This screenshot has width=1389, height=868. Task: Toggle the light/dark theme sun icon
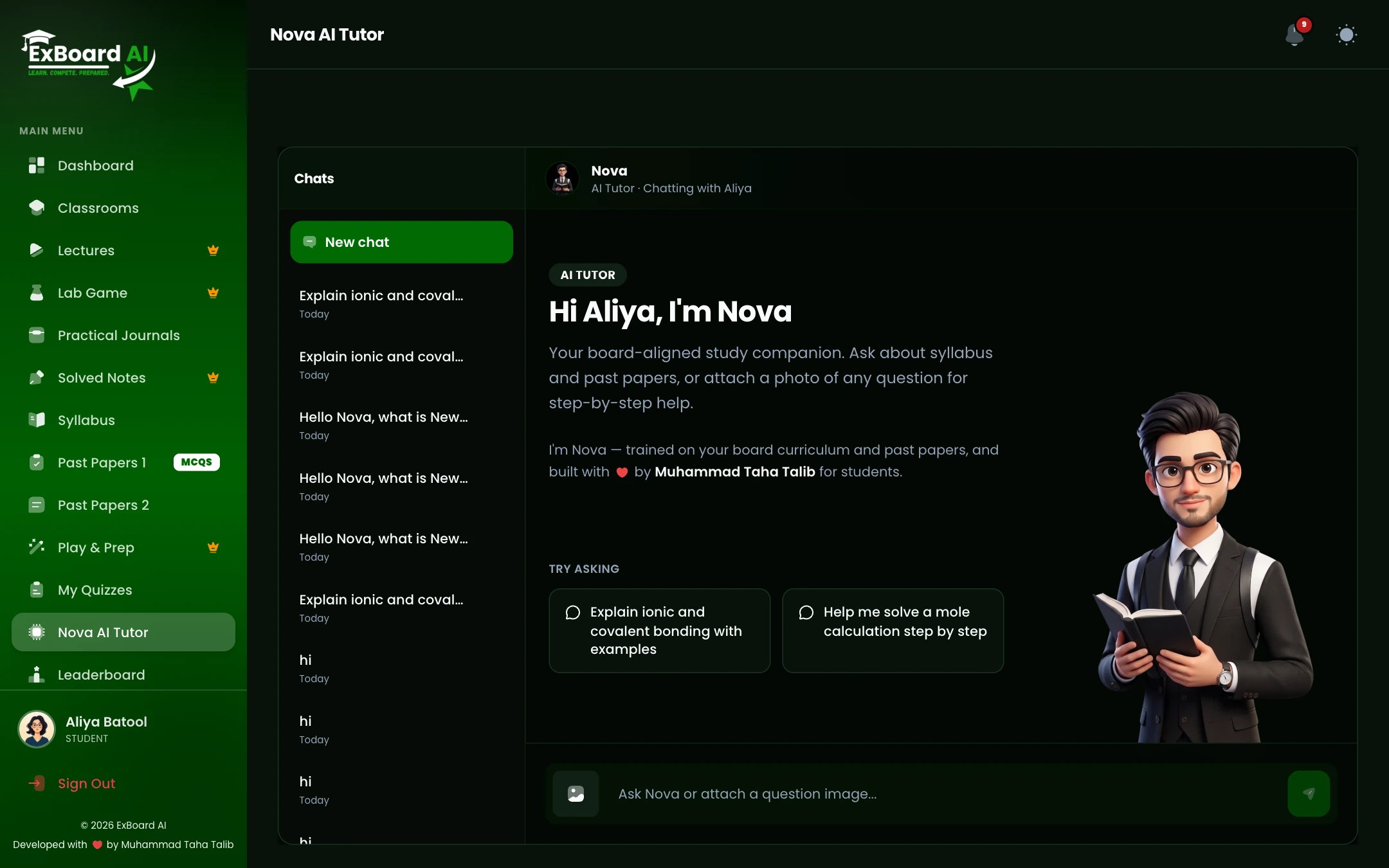(1346, 35)
